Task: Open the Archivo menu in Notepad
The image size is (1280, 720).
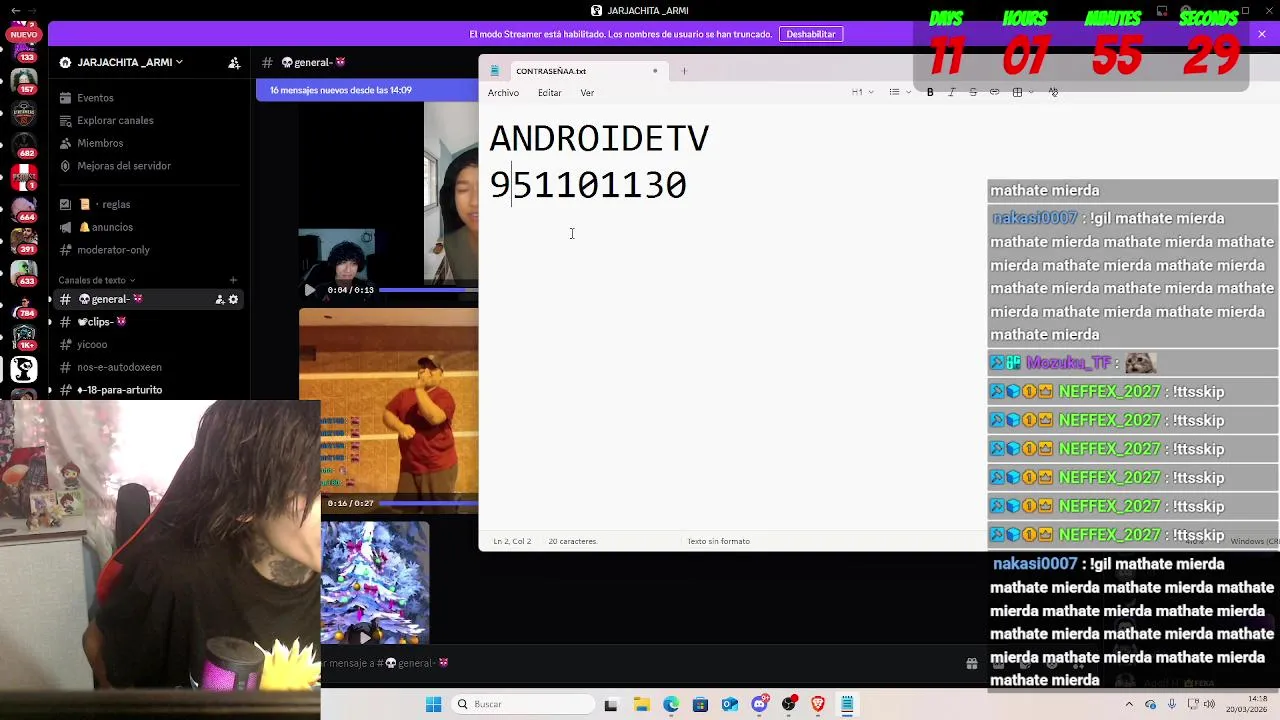Action: [x=503, y=93]
